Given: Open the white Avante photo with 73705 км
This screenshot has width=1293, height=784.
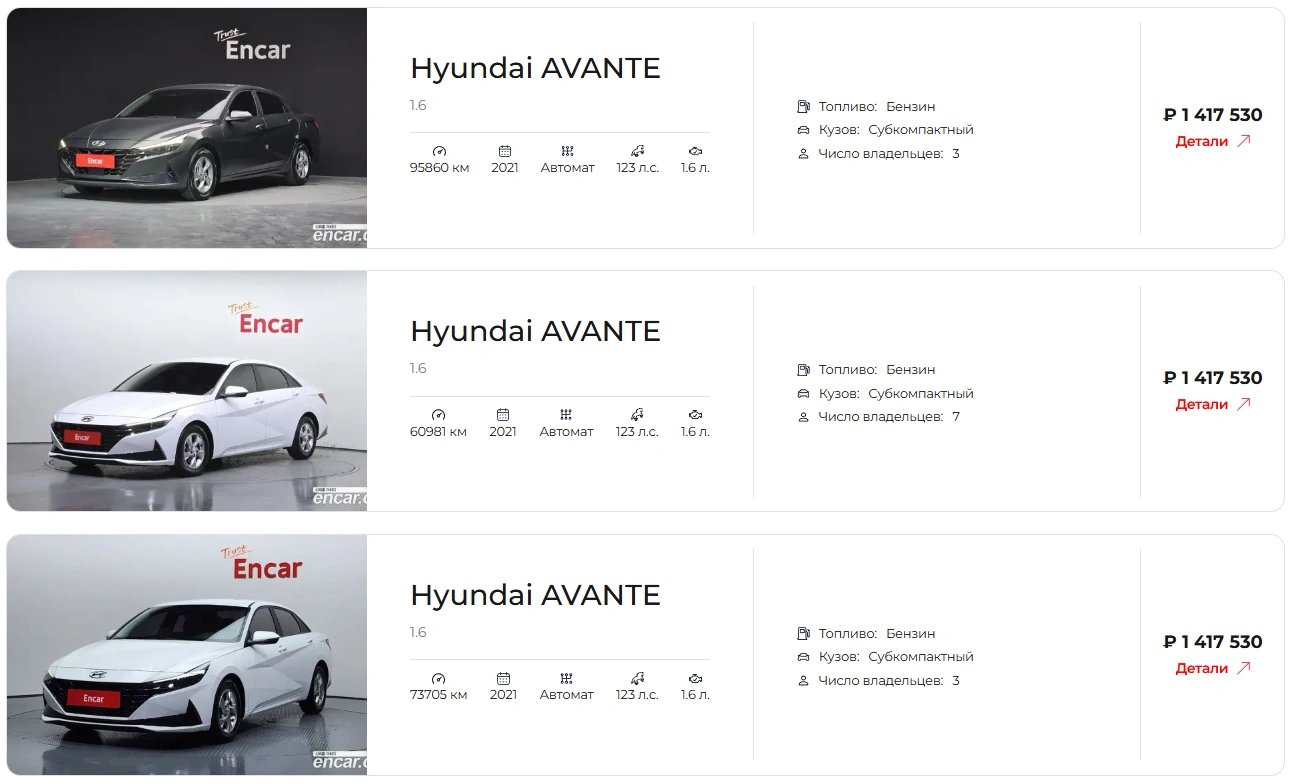Looking at the screenshot, I should click(x=187, y=655).
